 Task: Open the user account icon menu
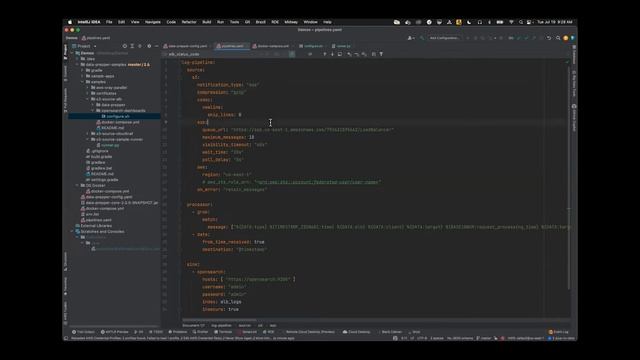[411, 38]
